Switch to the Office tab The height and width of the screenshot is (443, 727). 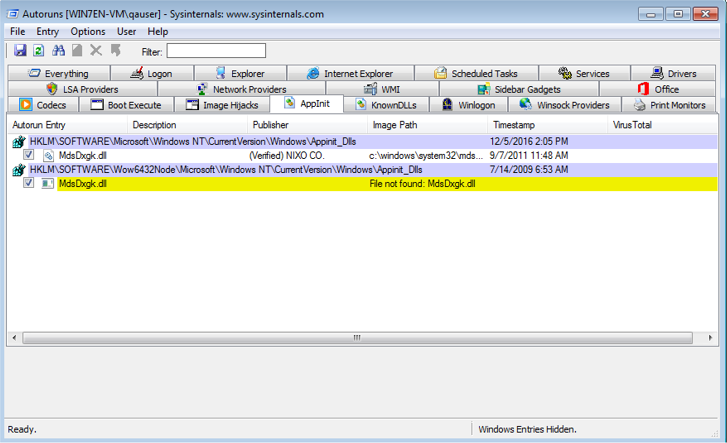[658, 89]
